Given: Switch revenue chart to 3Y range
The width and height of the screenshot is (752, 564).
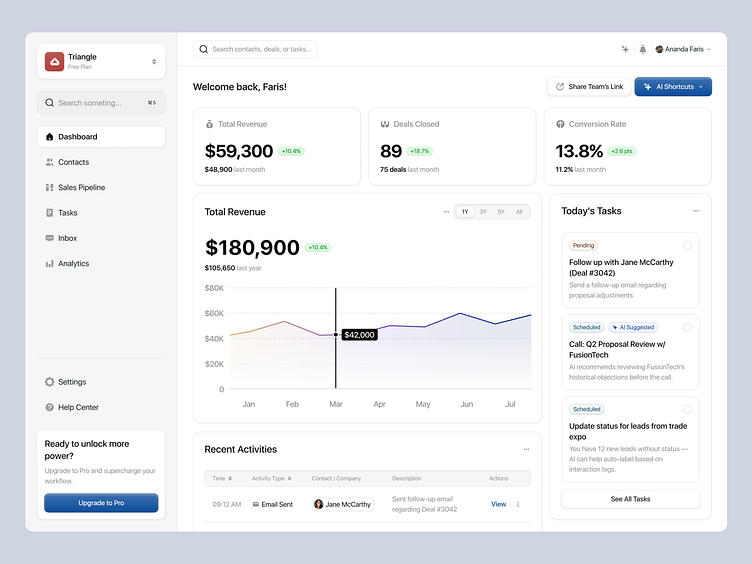Looking at the screenshot, I should tap(483, 212).
